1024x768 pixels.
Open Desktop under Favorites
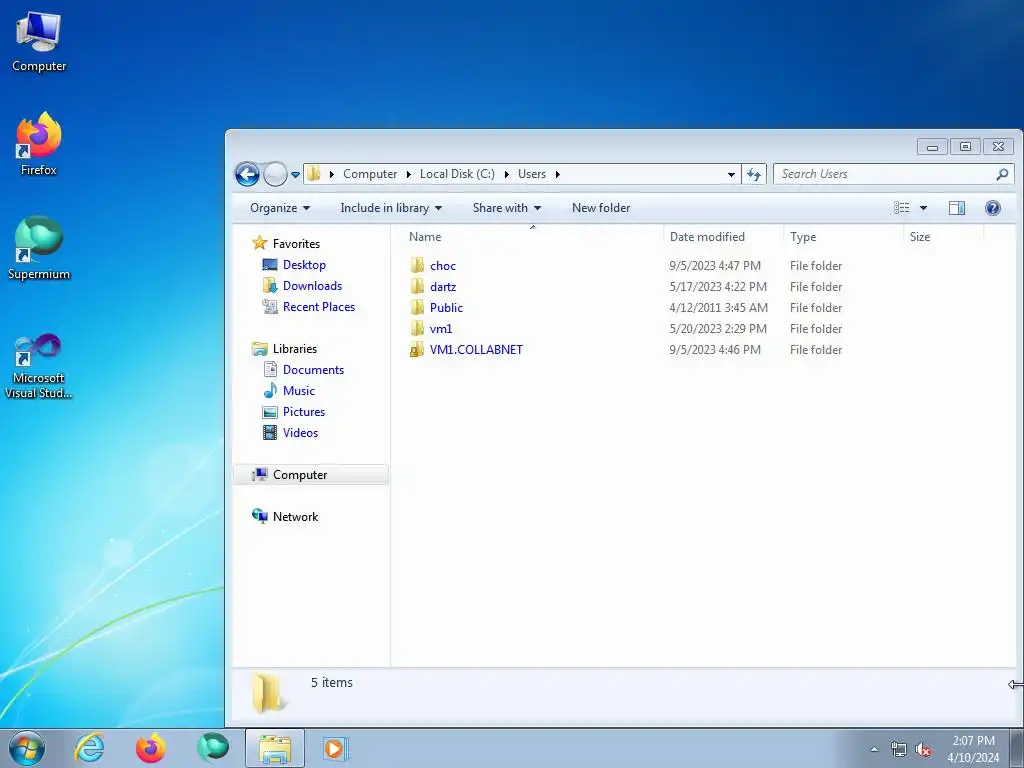pyautogui.click(x=304, y=264)
